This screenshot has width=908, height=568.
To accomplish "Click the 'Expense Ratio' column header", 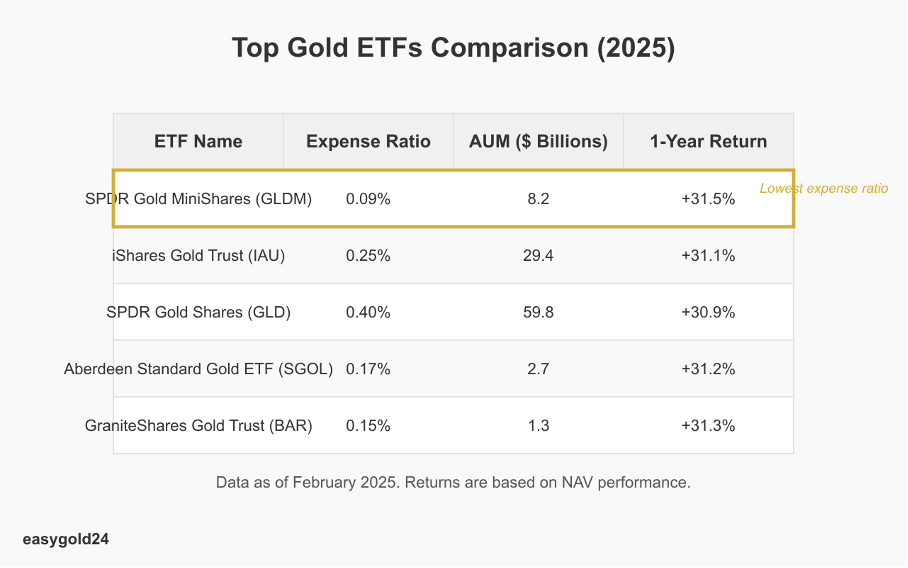I will tap(368, 141).
